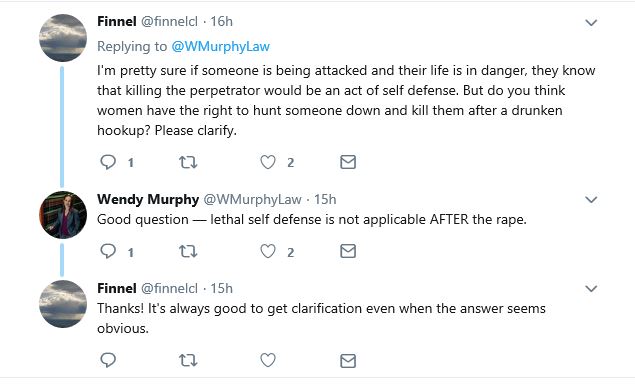Like Finnel's first tweet with 2 likes
Viewport: 635px width, 384px height.
[x=268, y=162]
